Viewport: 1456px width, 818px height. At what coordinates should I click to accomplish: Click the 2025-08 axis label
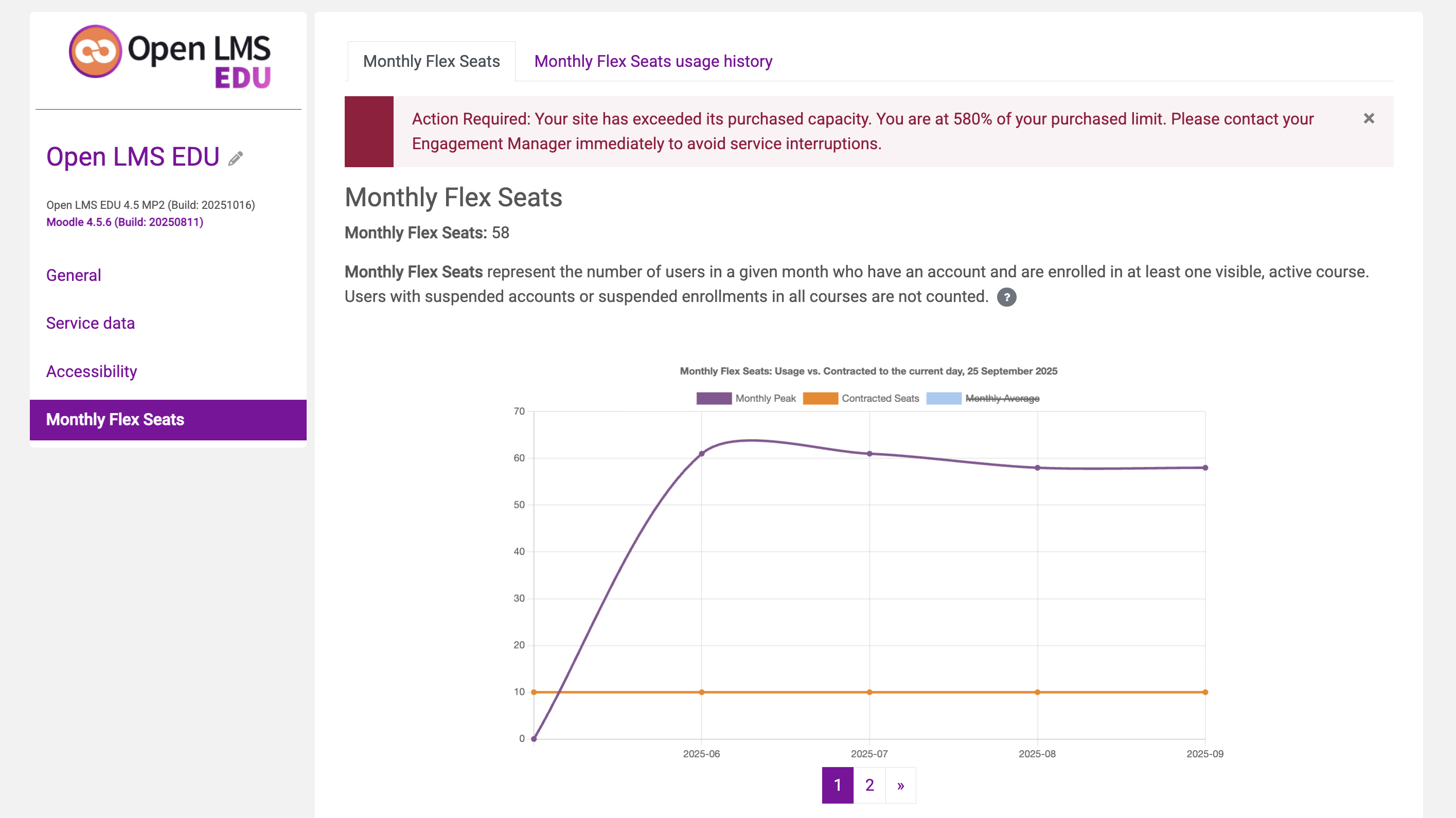pyautogui.click(x=1037, y=754)
